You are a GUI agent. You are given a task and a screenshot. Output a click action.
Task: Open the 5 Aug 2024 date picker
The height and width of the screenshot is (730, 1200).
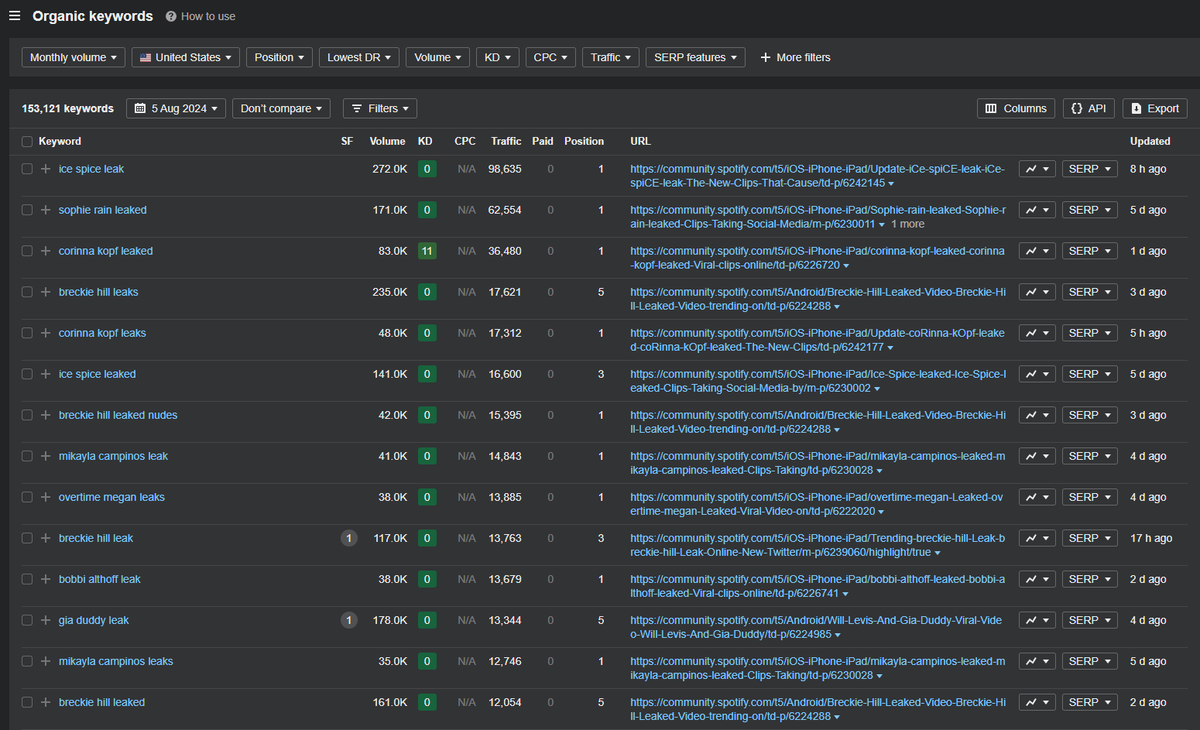pyautogui.click(x=176, y=108)
